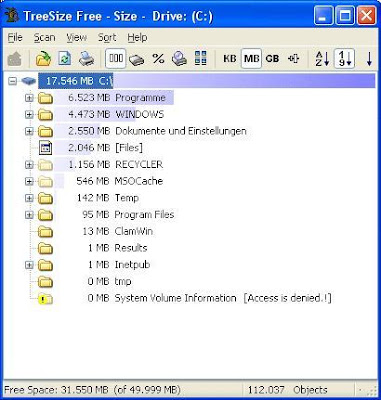Click the faded RECYCLER folder icon

[45, 165]
